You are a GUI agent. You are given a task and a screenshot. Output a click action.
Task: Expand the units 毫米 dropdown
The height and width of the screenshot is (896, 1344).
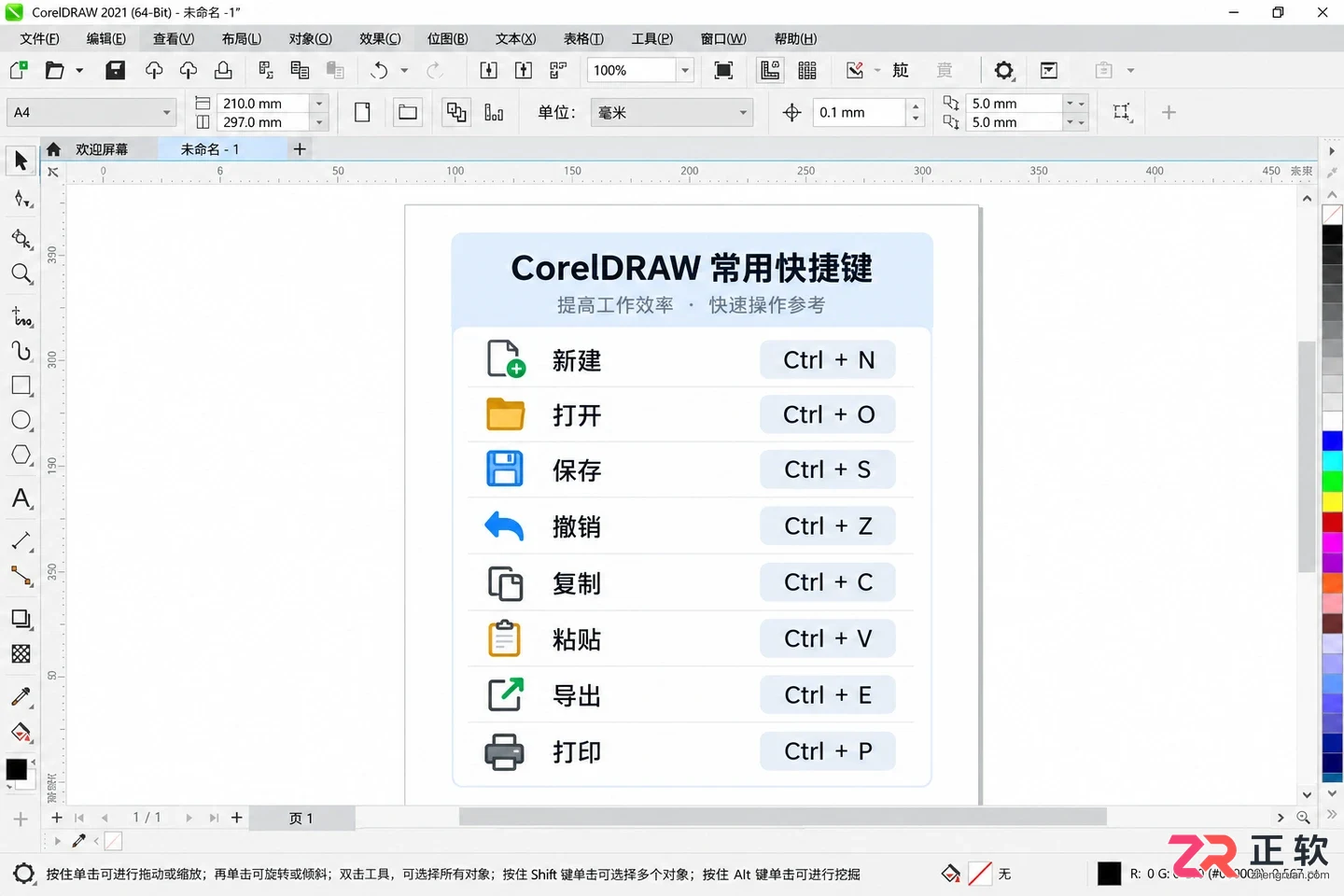pyautogui.click(x=743, y=112)
